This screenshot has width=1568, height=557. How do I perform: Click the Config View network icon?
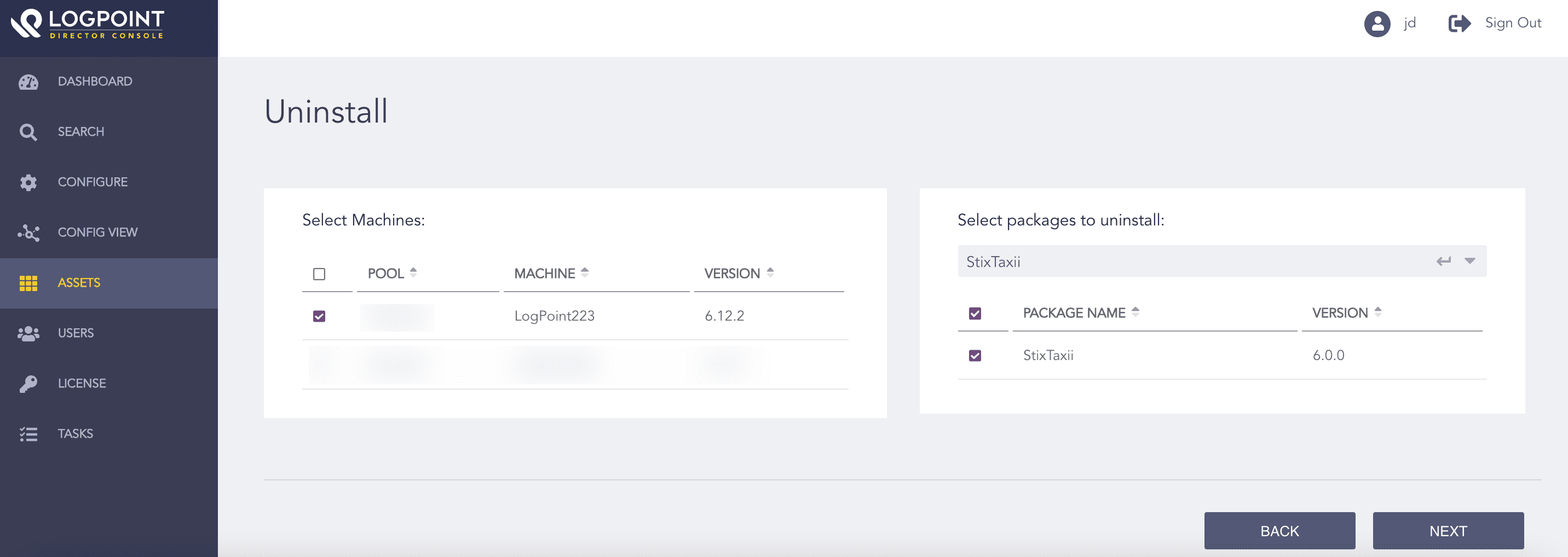click(28, 233)
